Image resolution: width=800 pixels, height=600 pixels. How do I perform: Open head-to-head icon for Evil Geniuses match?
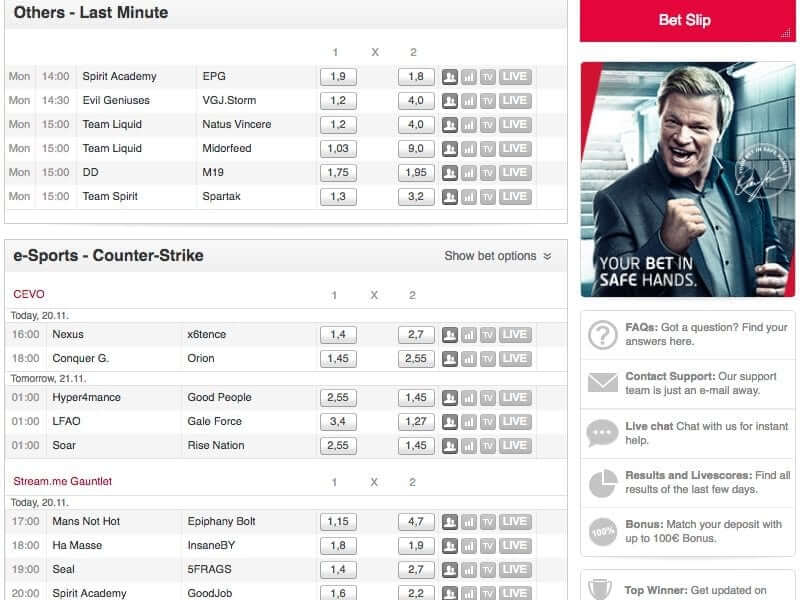[449, 101]
